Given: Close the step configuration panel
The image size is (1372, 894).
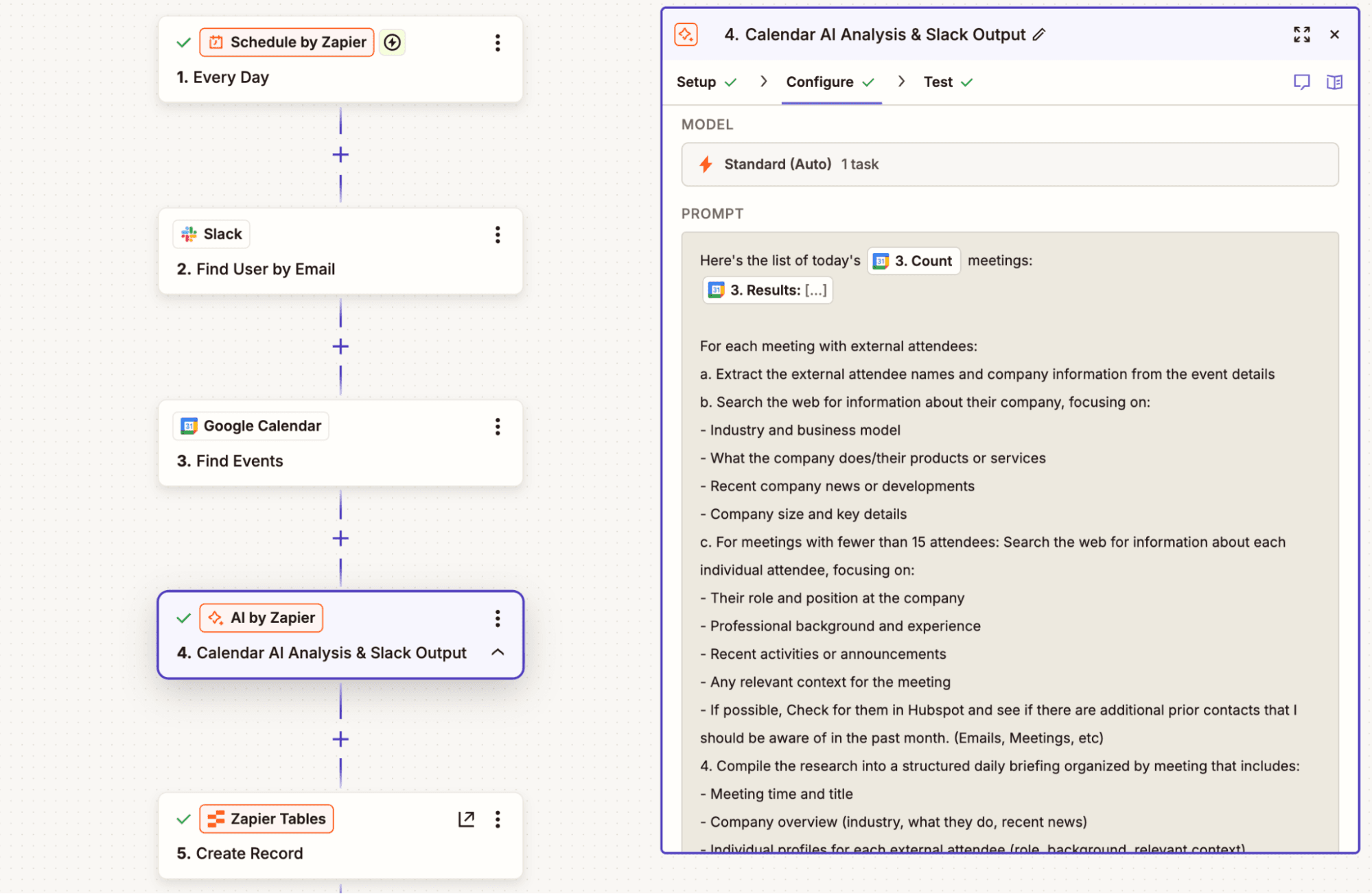Looking at the screenshot, I should pyautogui.click(x=1334, y=34).
